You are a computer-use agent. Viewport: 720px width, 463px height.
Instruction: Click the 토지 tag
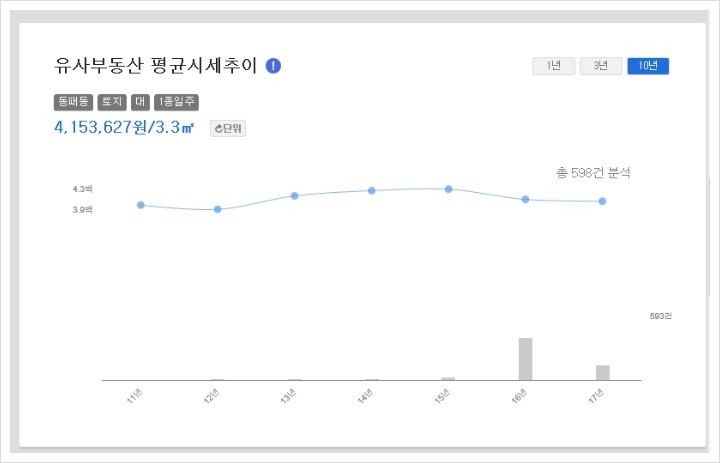[x=112, y=101]
